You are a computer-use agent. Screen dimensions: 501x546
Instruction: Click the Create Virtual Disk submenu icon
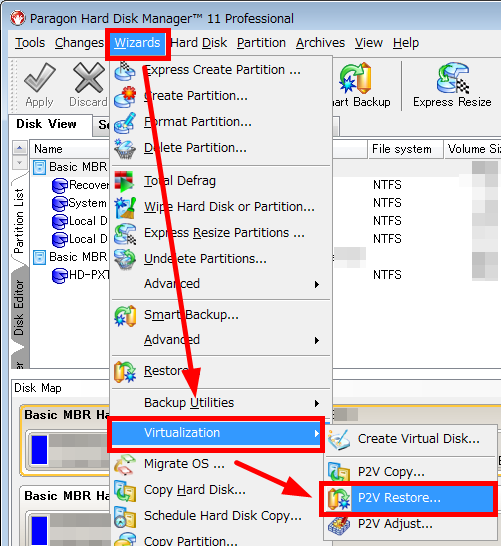[339, 439]
